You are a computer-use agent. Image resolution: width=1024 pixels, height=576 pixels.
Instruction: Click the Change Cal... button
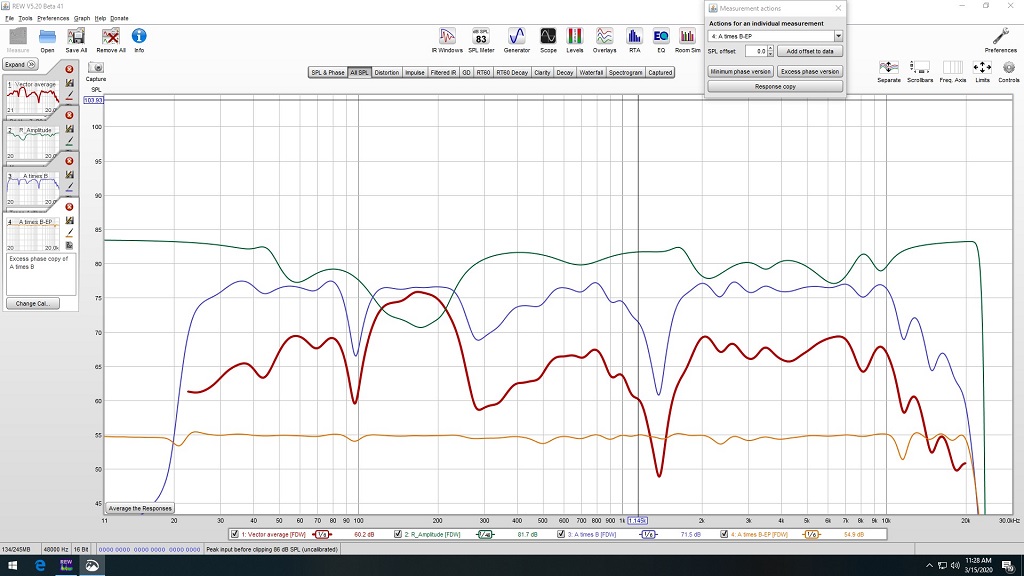click(33, 304)
